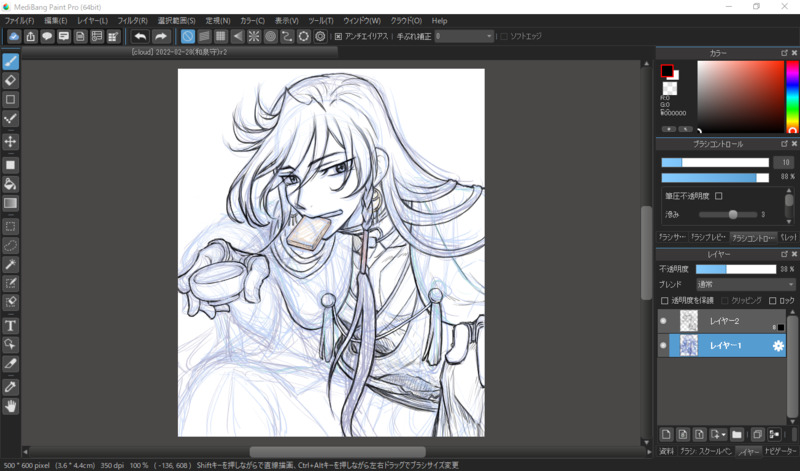Click the brush size slider

715,162
